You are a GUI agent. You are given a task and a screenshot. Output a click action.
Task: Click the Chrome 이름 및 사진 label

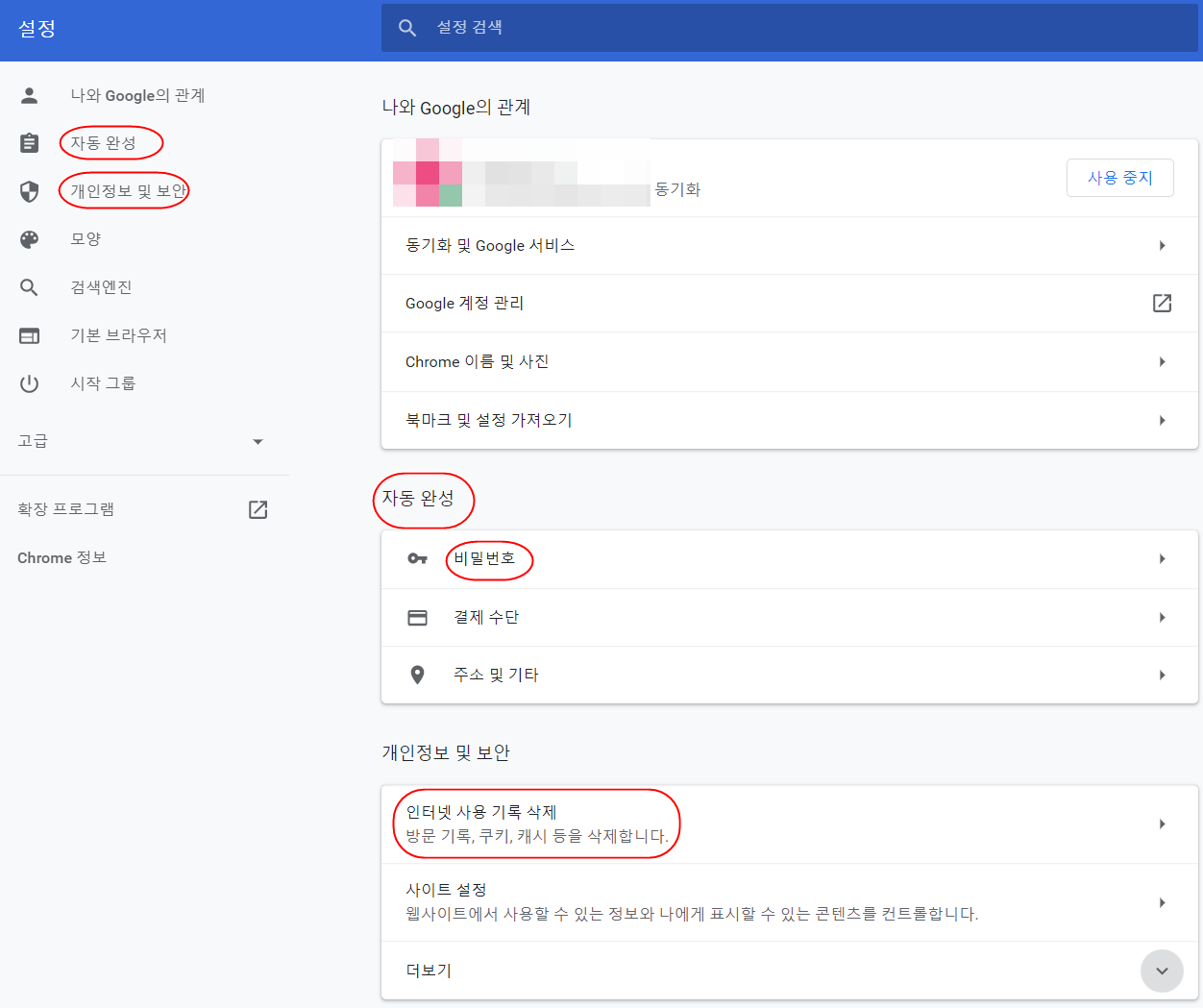(477, 362)
